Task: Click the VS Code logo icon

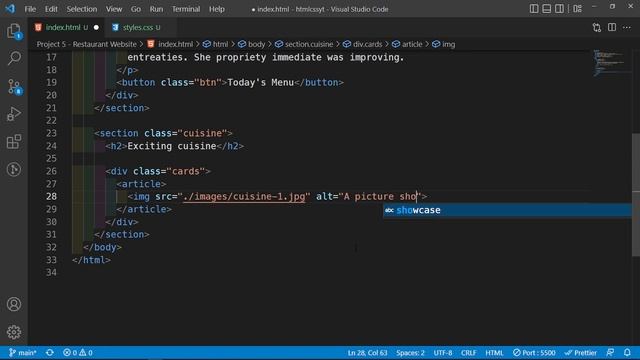Action: (10, 9)
